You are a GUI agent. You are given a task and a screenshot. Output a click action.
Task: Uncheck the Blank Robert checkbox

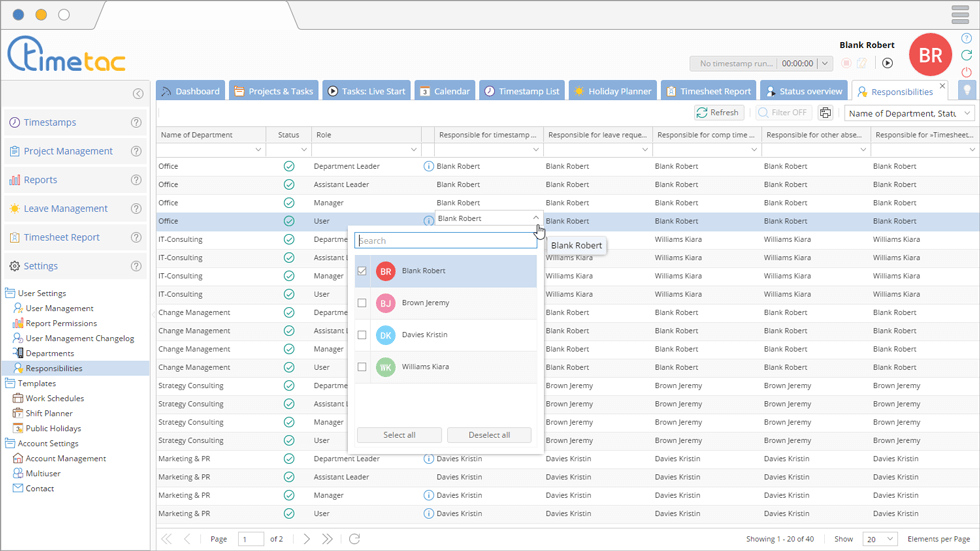pyautogui.click(x=362, y=271)
